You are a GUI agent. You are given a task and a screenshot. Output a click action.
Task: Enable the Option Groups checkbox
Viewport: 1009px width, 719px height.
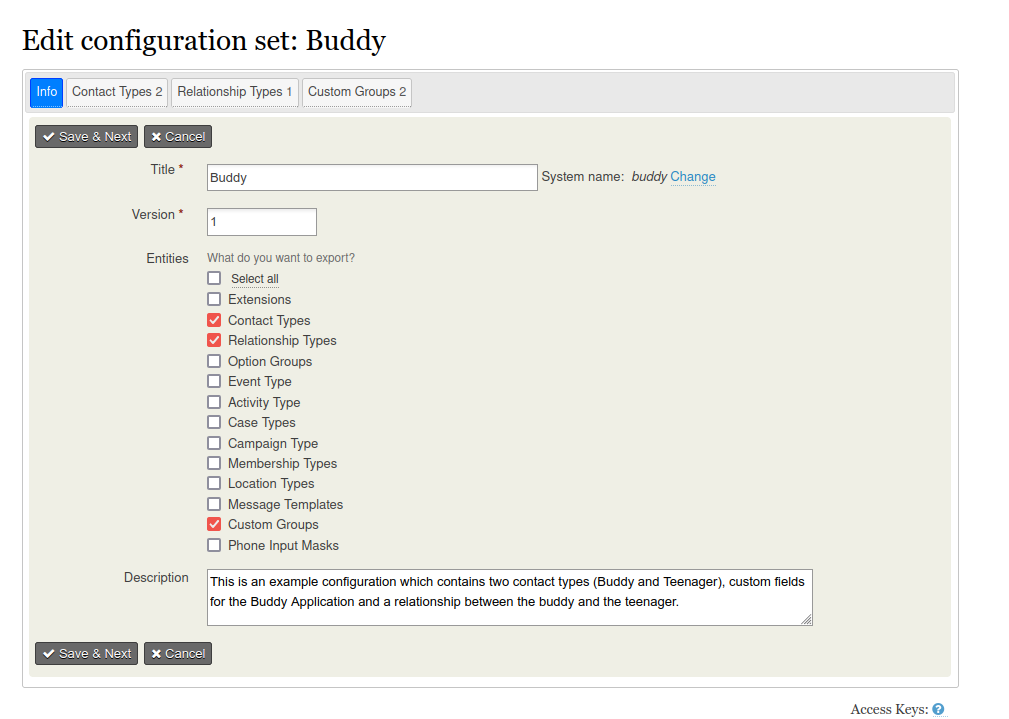tap(214, 361)
